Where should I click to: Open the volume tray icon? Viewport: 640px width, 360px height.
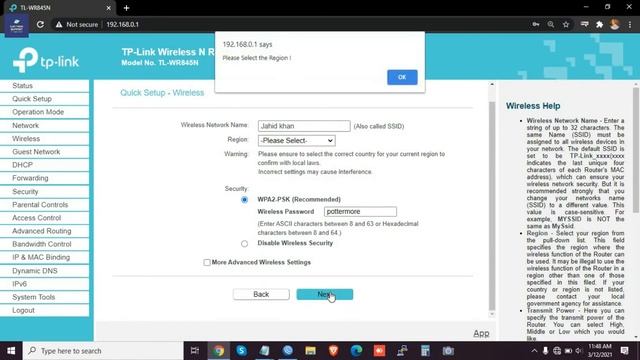[579, 351]
